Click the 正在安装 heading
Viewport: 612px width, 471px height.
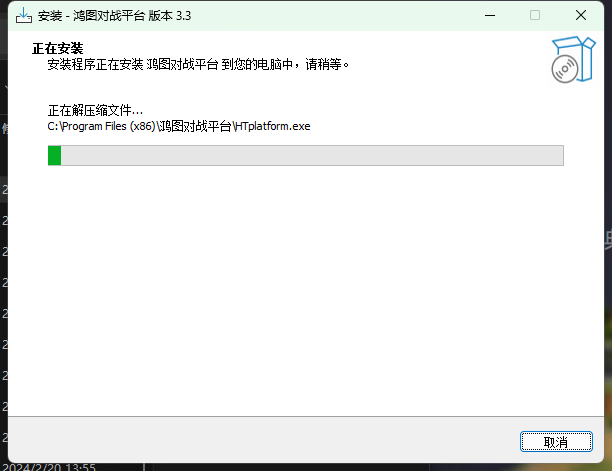[57, 48]
